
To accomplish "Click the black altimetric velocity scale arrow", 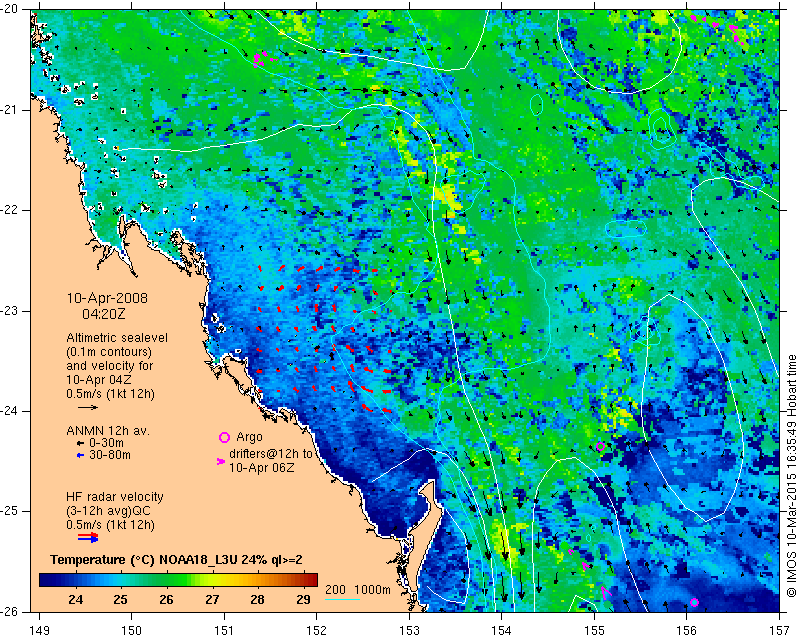I will pyautogui.click(x=88, y=407).
